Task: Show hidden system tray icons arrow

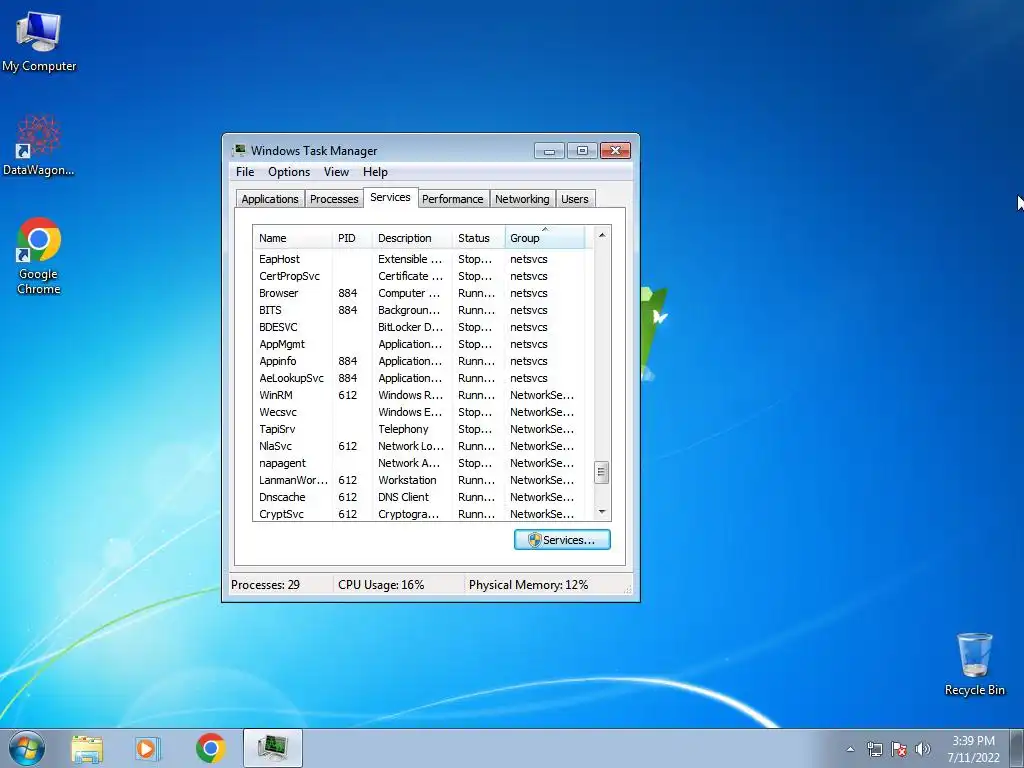Action: coord(850,749)
